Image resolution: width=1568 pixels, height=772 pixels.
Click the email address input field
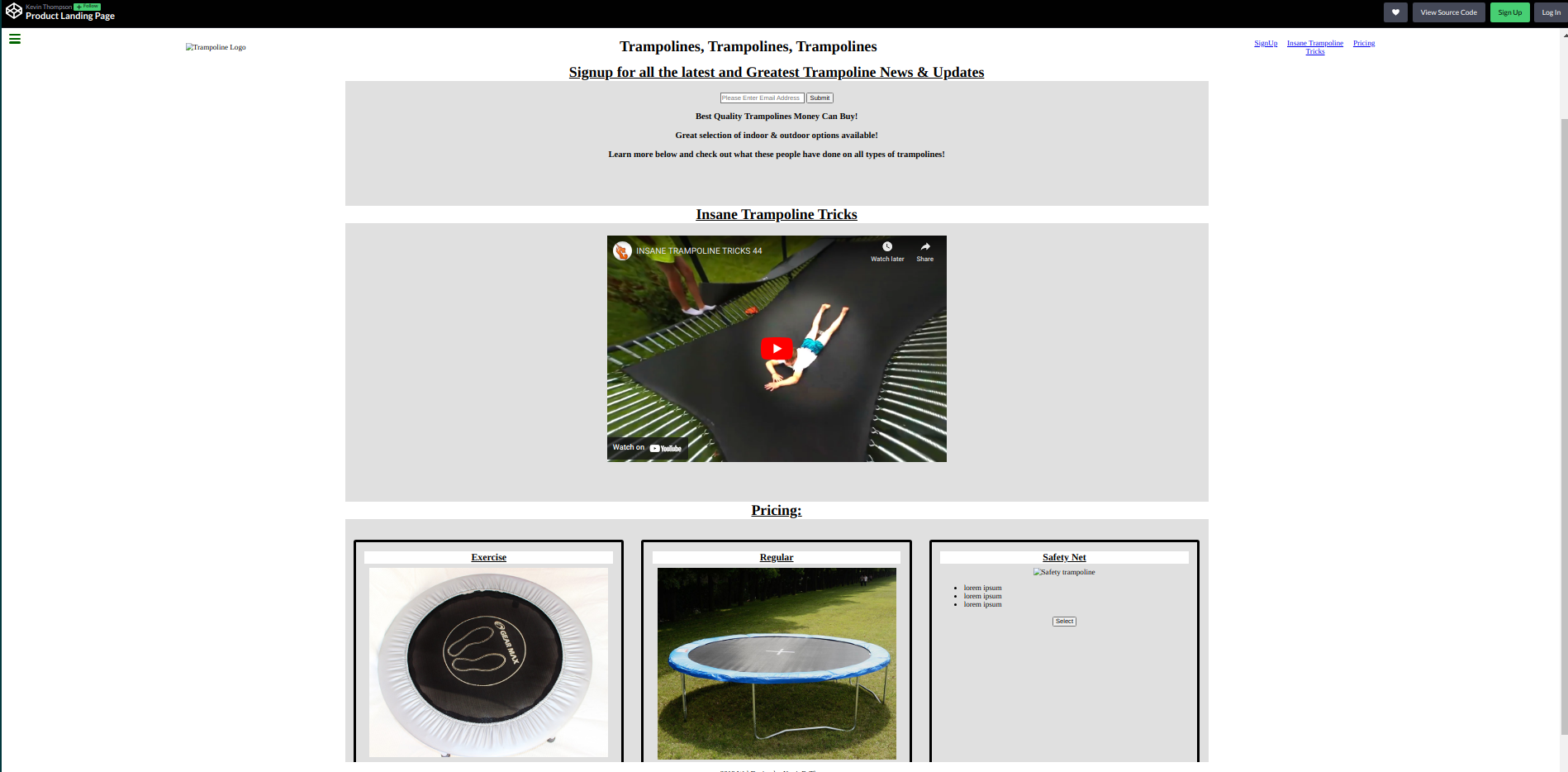pos(762,98)
